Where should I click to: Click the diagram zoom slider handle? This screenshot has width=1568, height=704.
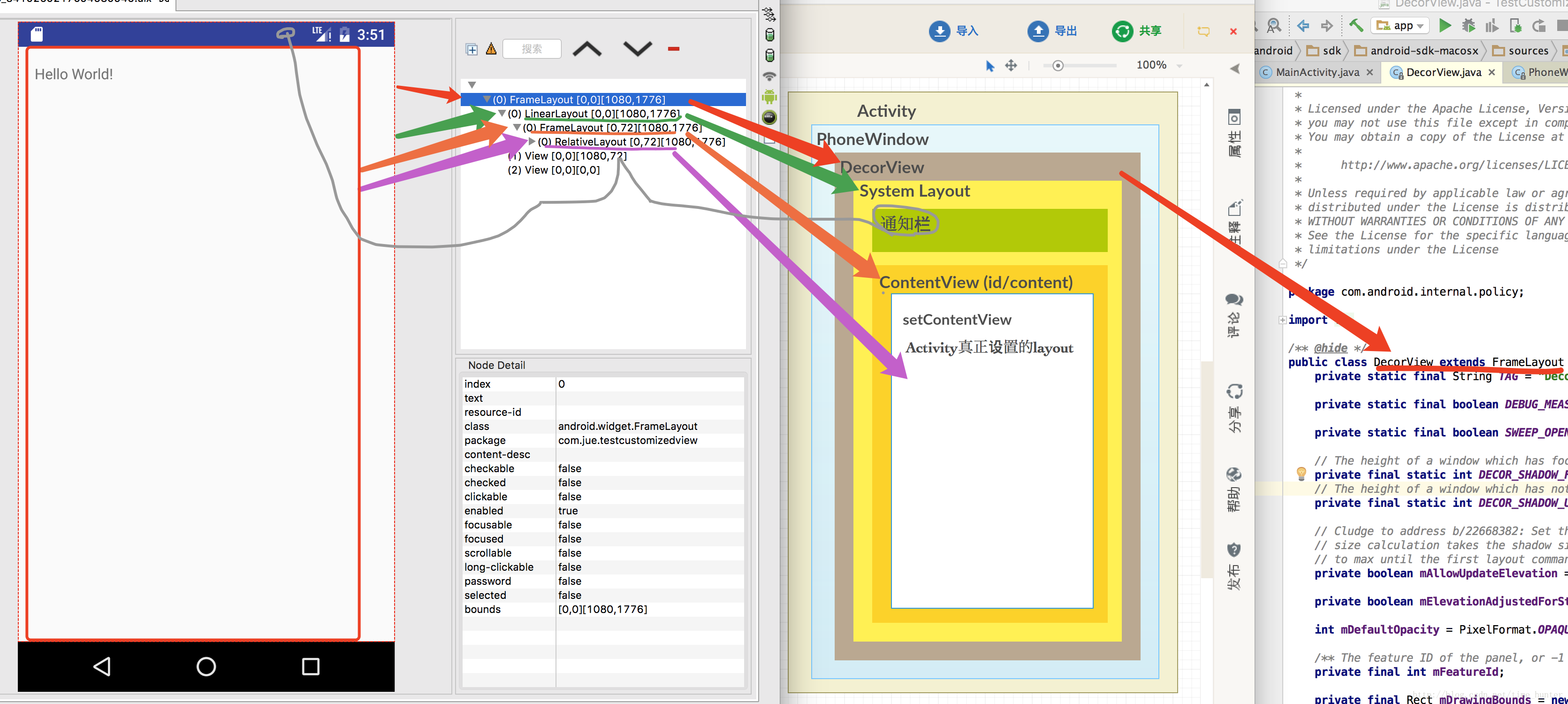[x=1058, y=65]
